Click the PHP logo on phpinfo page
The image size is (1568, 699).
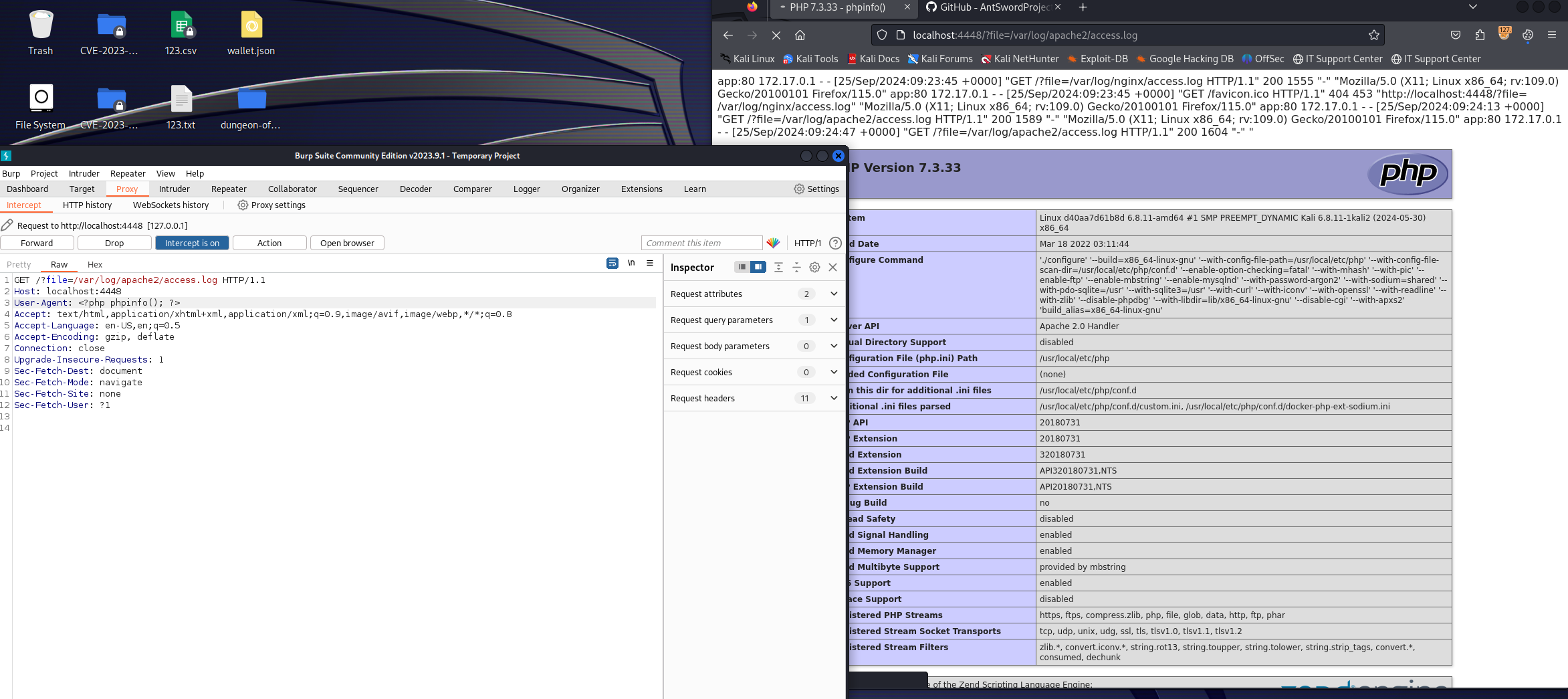[1408, 174]
